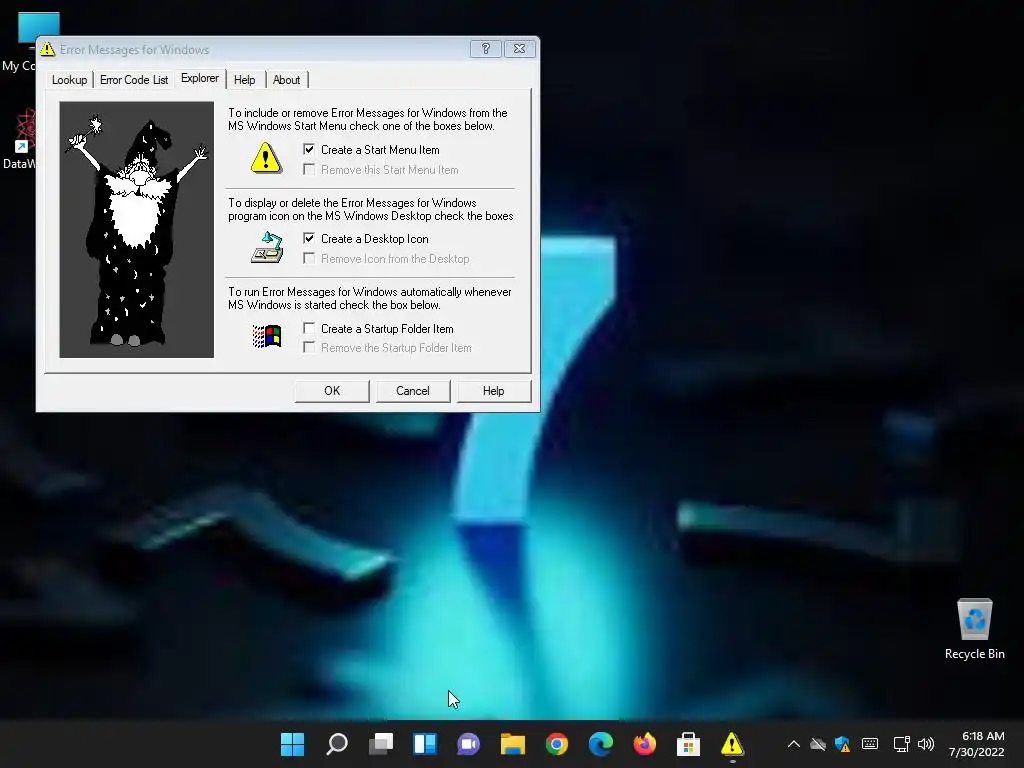
Task: Uncheck Create a Desktop Icon
Action: coord(309,238)
